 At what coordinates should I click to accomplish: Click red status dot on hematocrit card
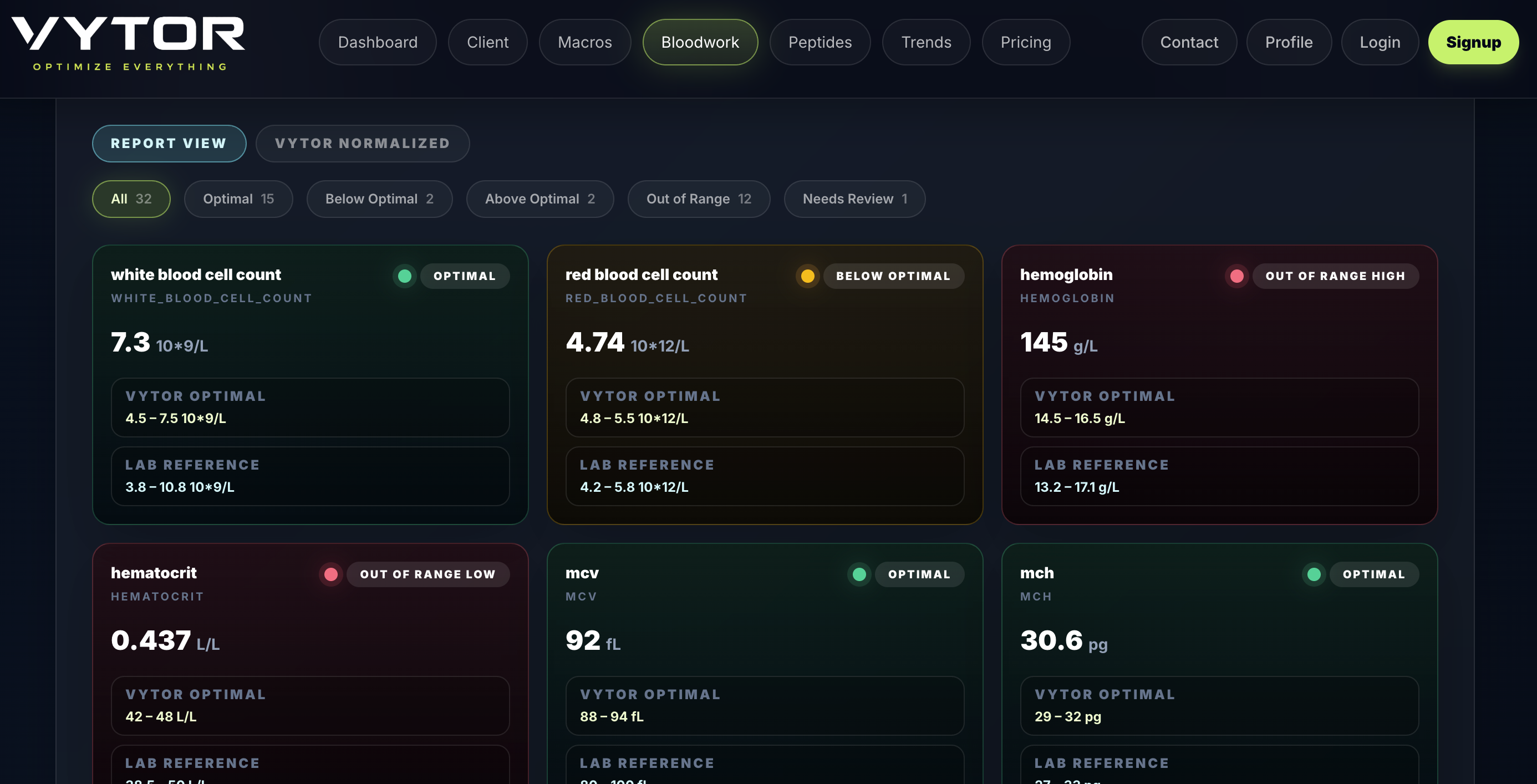(x=331, y=574)
